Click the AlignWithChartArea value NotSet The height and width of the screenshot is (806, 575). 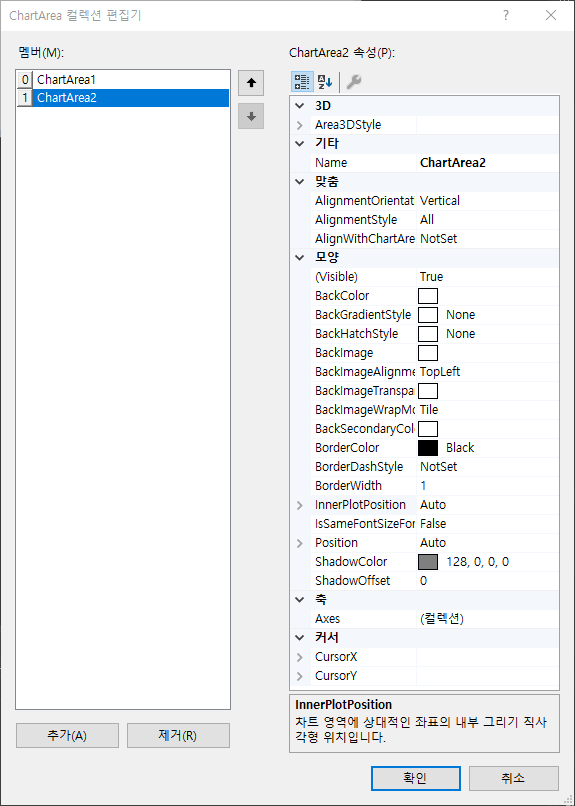(438, 239)
